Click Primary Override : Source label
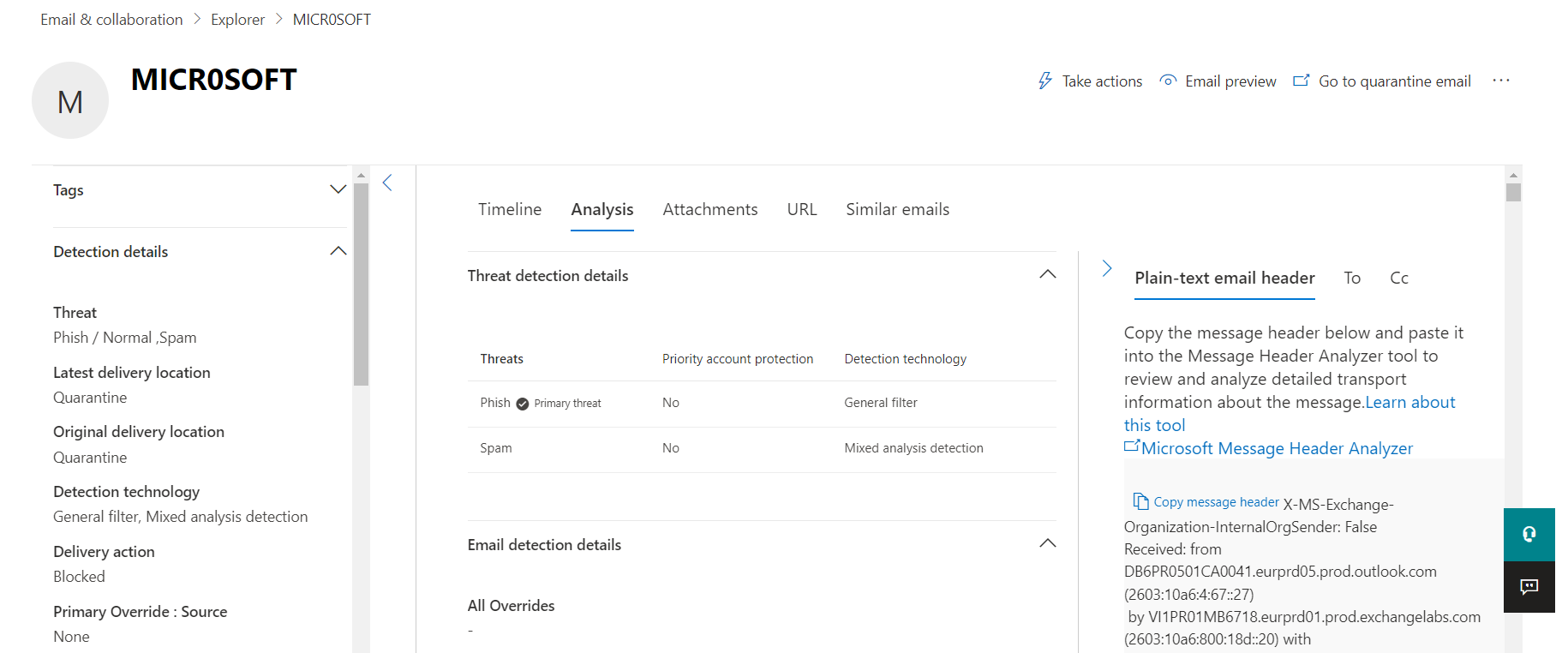1568x653 pixels. pyautogui.click(x=141, y=612)
